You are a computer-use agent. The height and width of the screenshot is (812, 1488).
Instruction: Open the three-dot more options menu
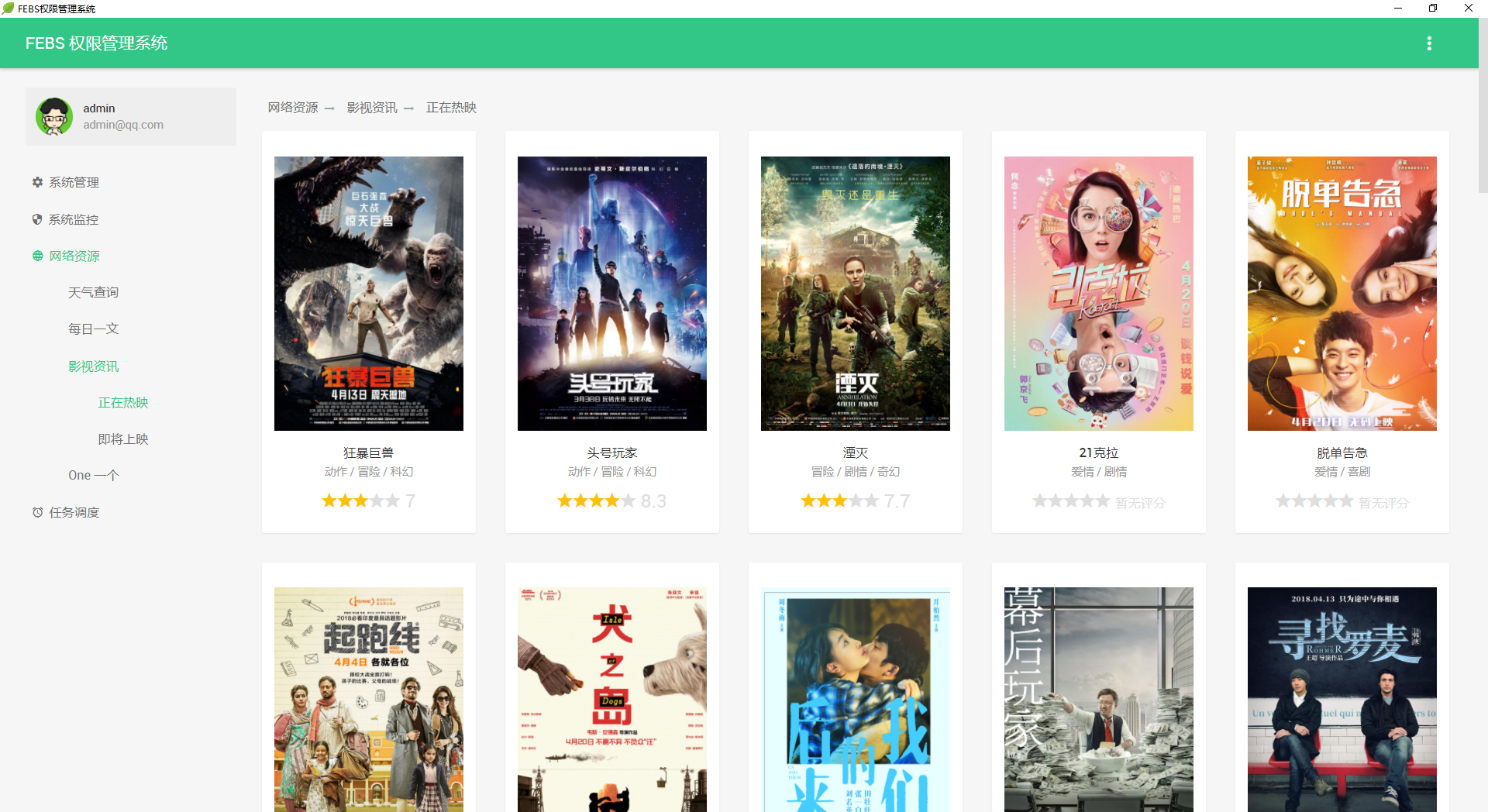point(1429,43)
